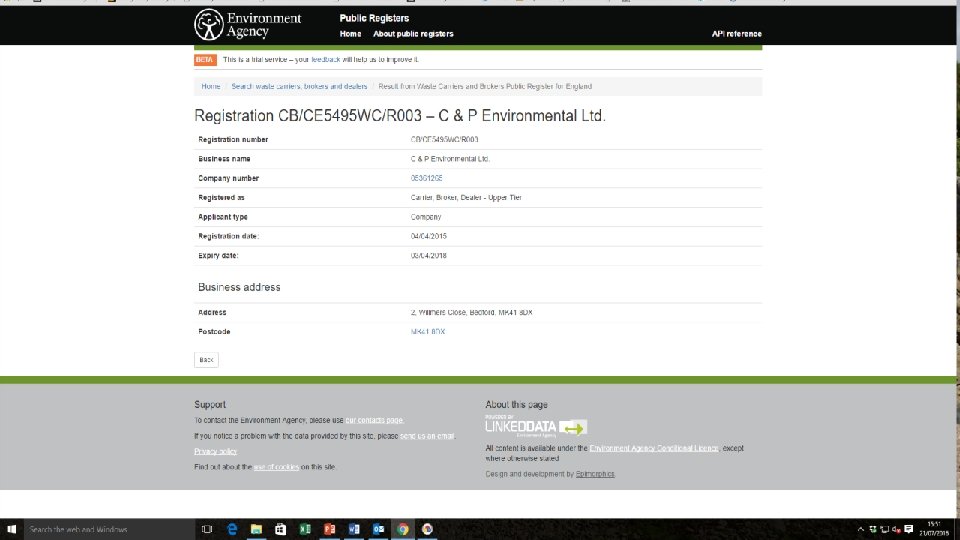Select the Registration number value CB/CE5495WC/R003
960x540 pixels.
[x=444, y=140]
